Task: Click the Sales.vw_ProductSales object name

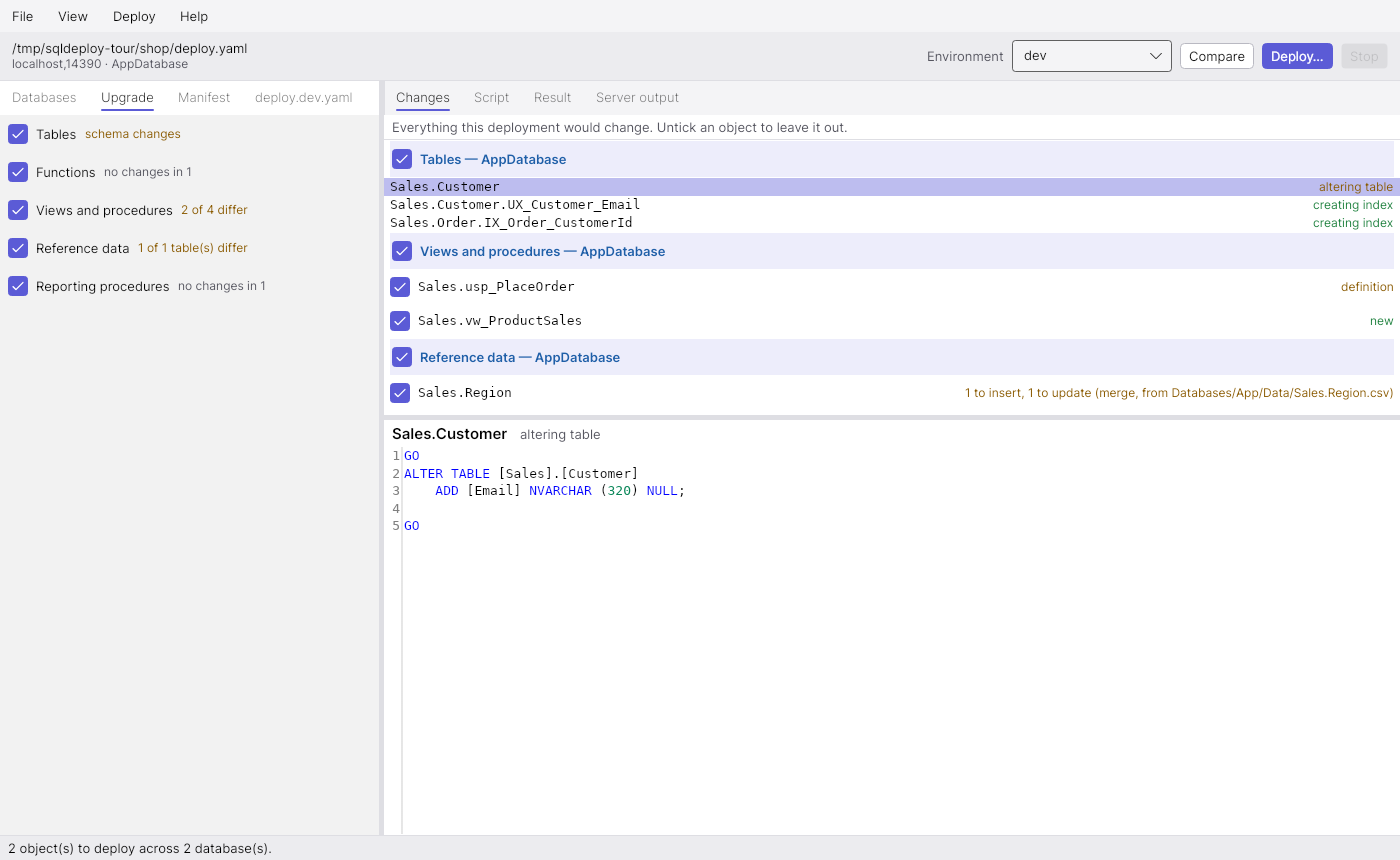Action: tap(500, 321)
